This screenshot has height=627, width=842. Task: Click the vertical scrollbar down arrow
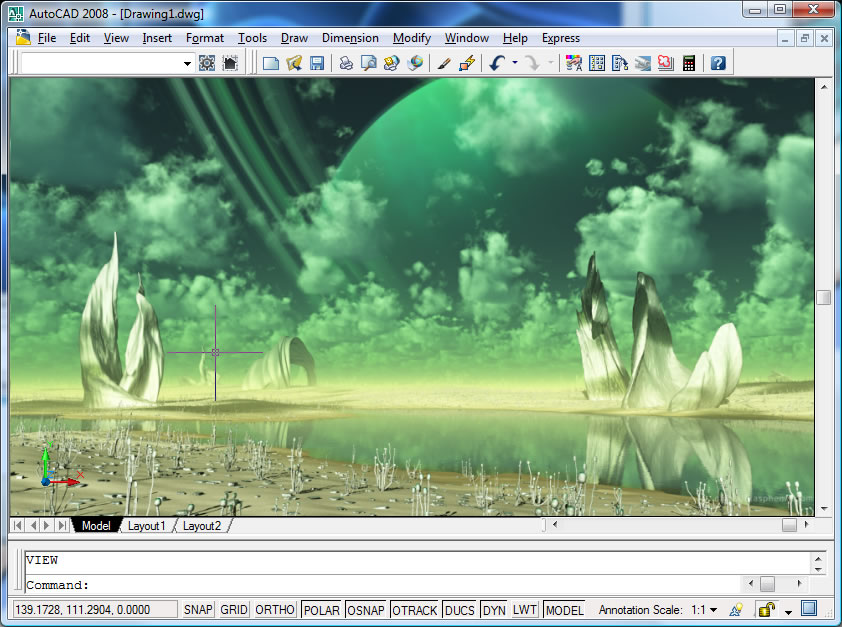point(823,508)
